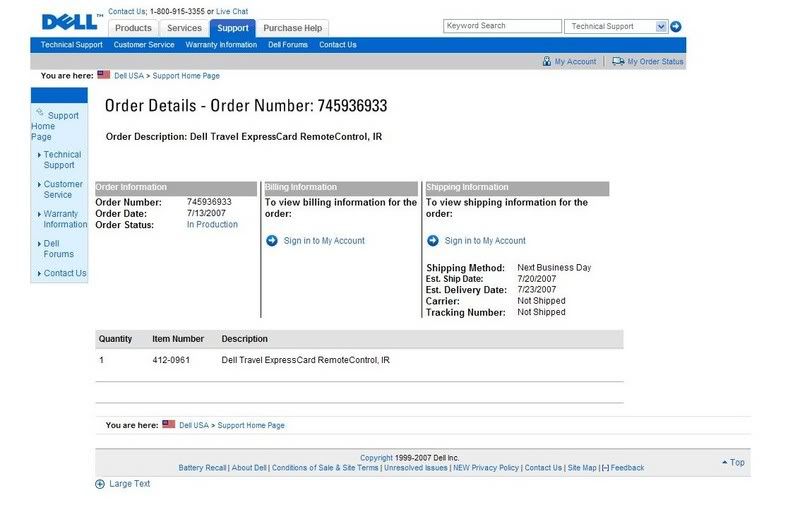This screenshot has width=800, height=517.
Task: Open the NEW Privacy Policy link
Action: pos(486,467)
